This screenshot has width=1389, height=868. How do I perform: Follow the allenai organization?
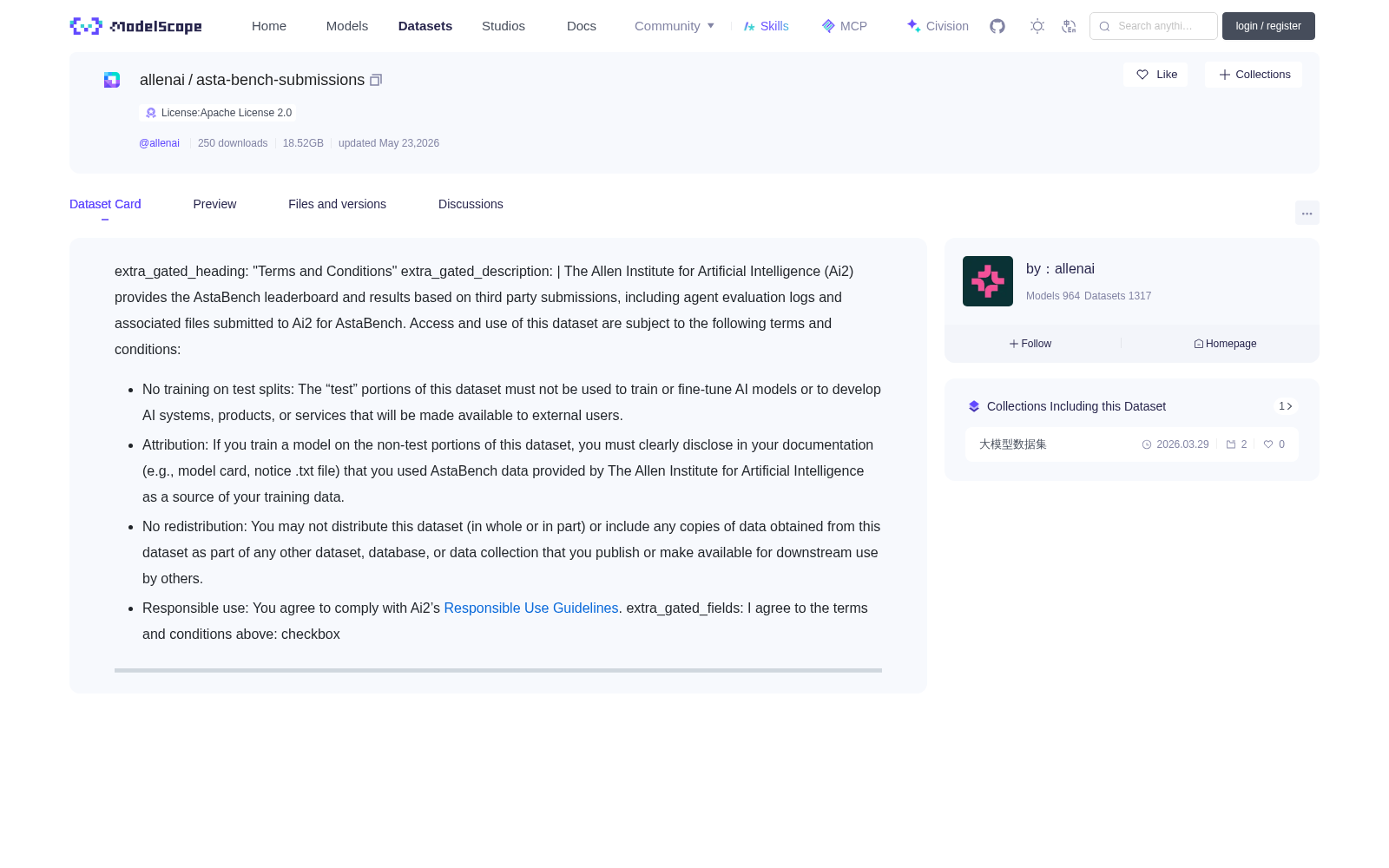tap(1030, 344)
